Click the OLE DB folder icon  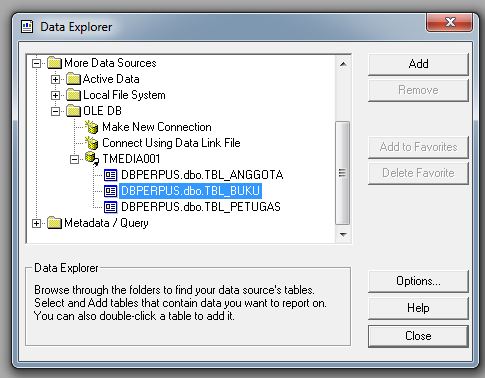click(73, 111)
